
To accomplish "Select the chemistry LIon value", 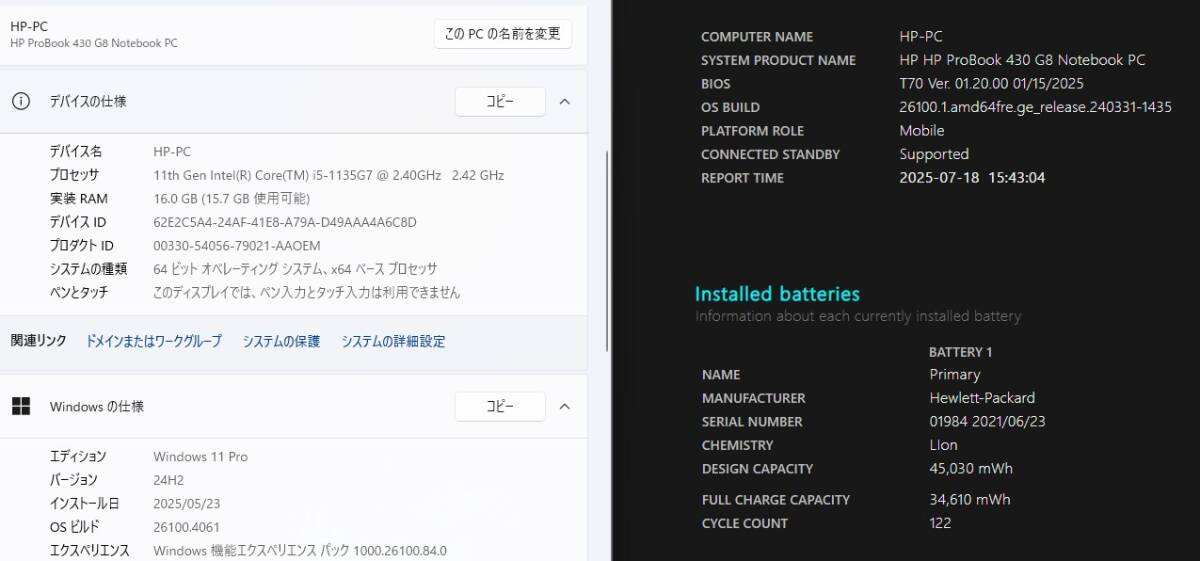I will tap(943, 445).
